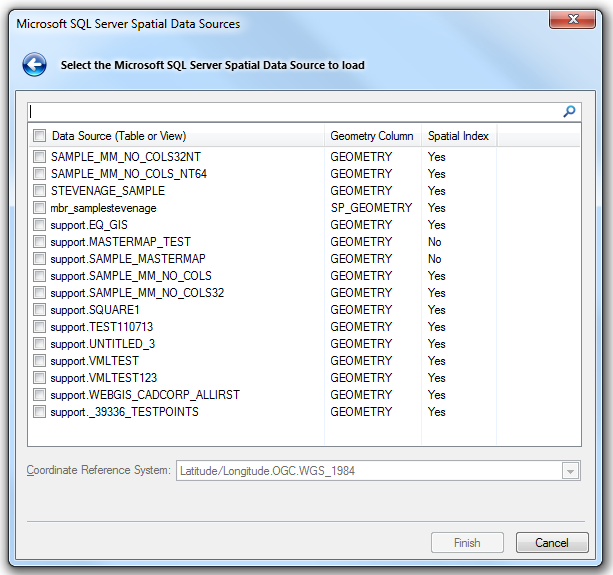The height and width of the screenshot is (575, 613).
Task: Check the support.UNTITLED_3 checkbox
Action: 39,344
